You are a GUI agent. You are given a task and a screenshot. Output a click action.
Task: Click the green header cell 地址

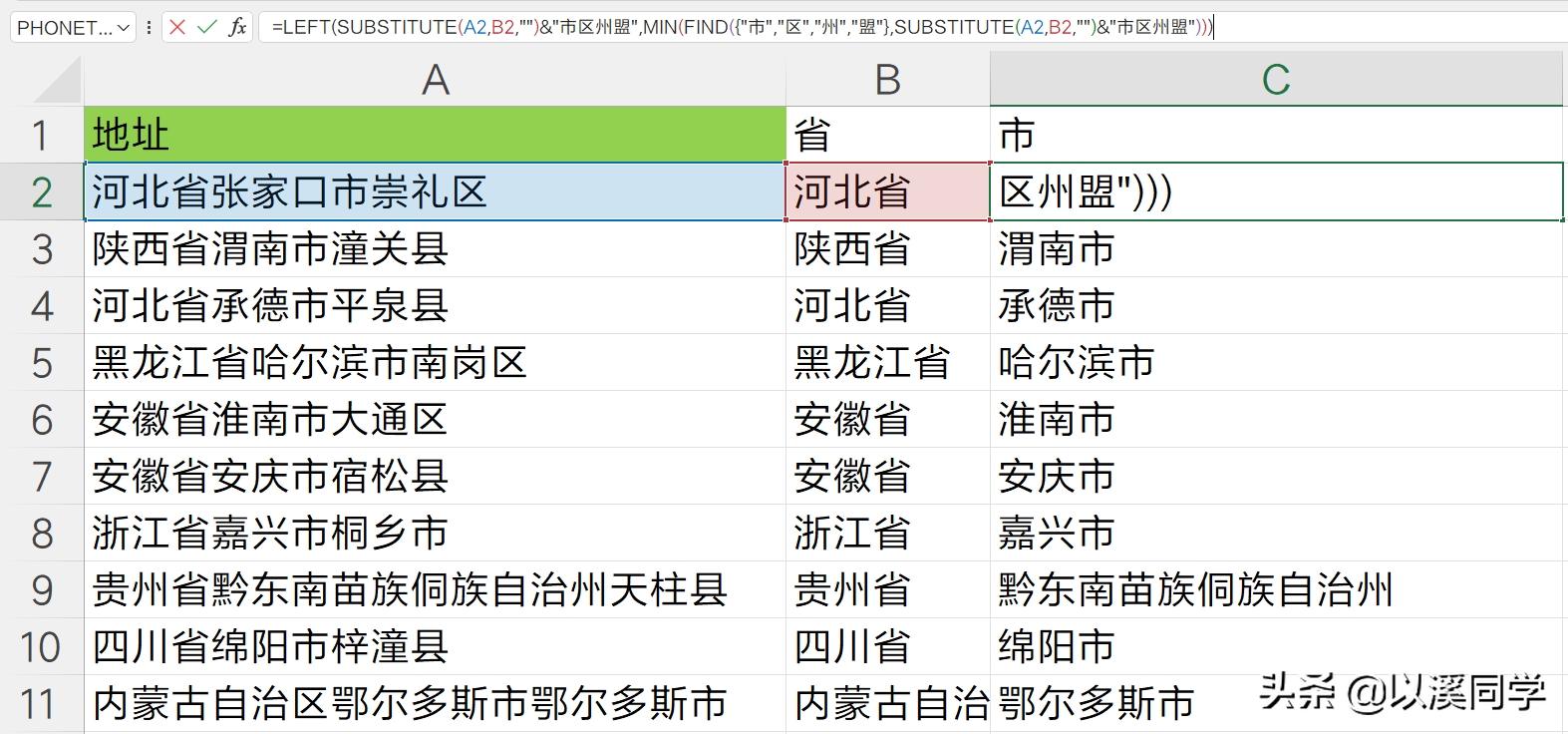pos(436,135)
